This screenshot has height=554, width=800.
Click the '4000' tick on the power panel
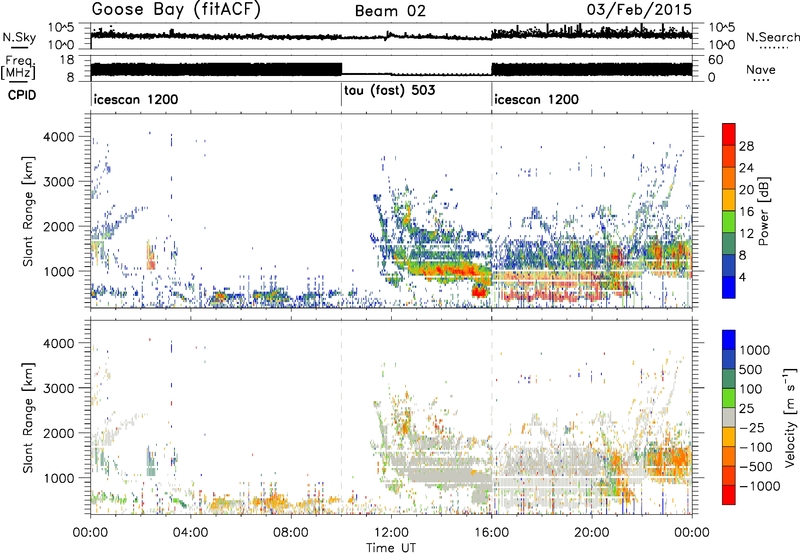point(58,137)
